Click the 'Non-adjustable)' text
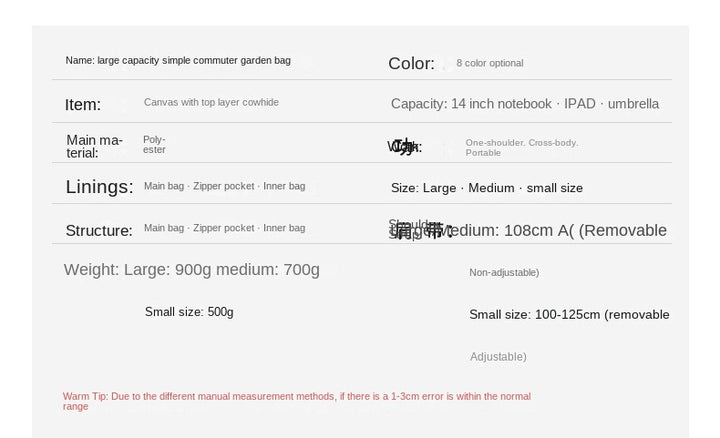This screenshot has height=438, width=720. (x=504, y=273)
